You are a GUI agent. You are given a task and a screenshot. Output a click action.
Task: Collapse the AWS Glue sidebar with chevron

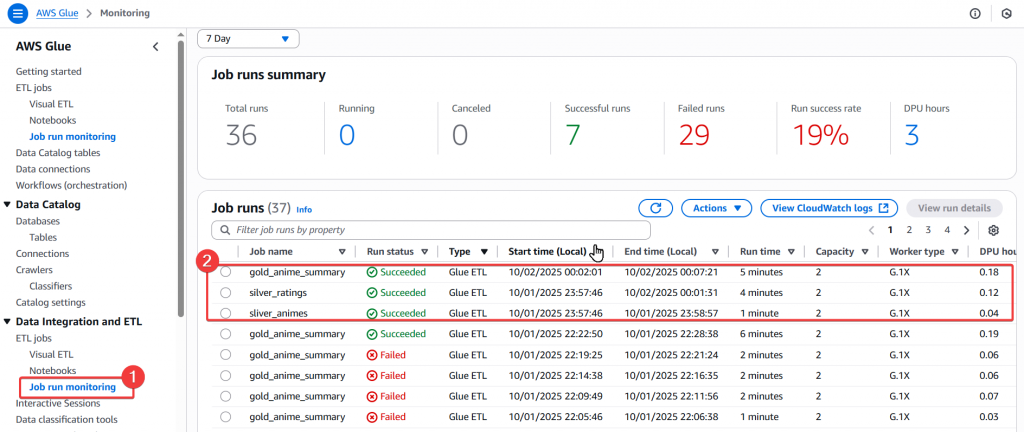(155, 46)
